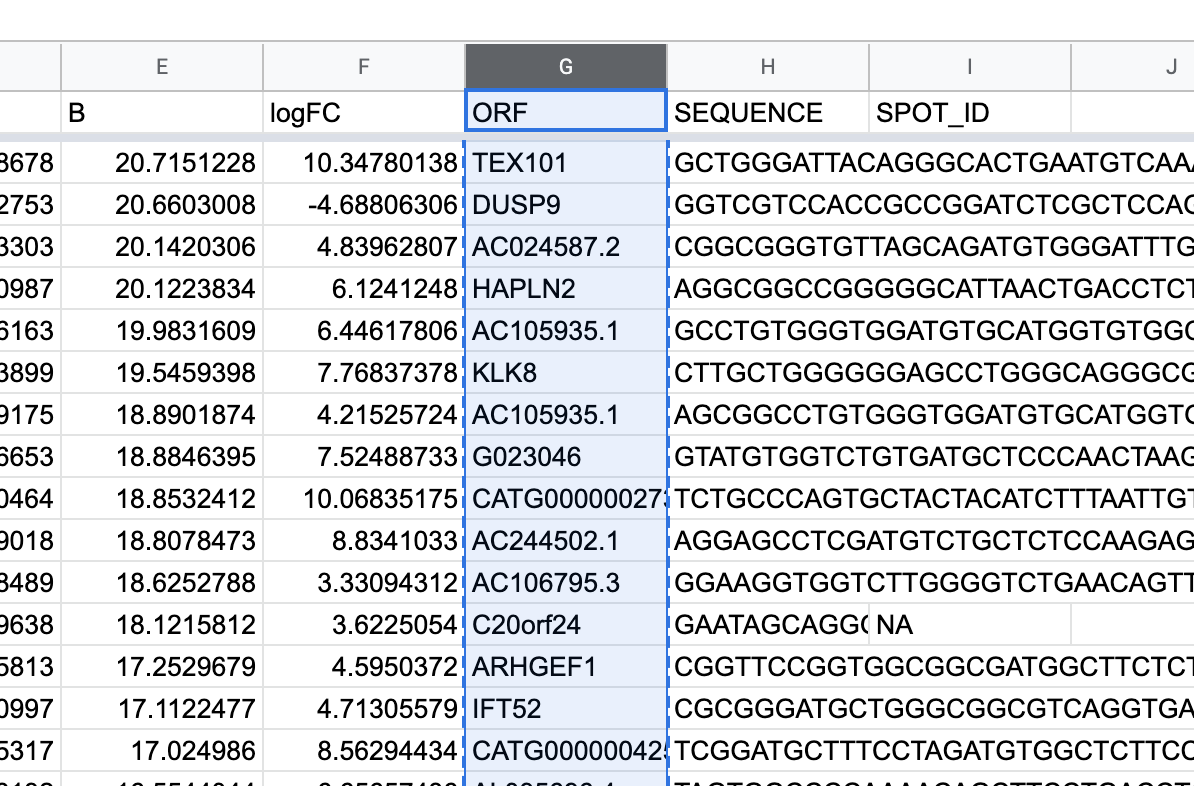
Task: Select logFC value 6.44617806
Action: coord(364,331)
